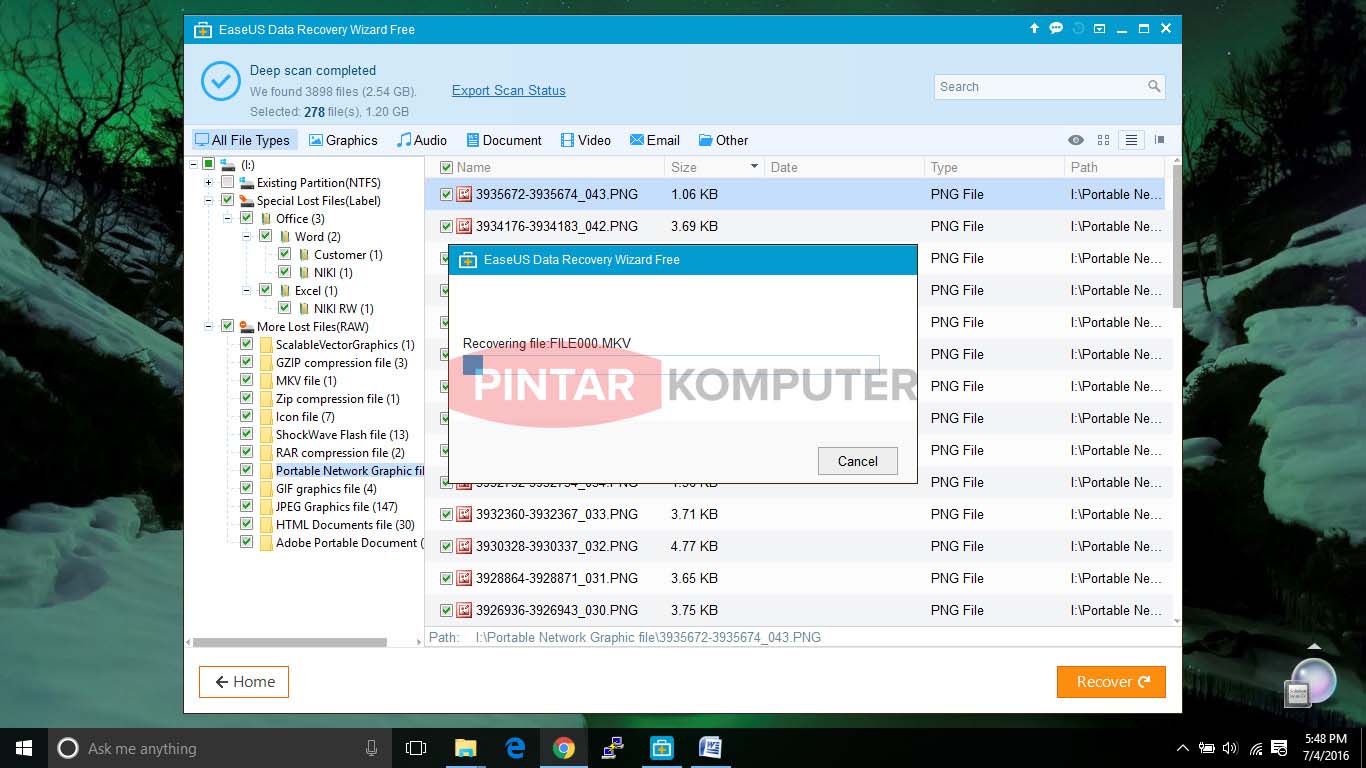
Task: Open Microsoft Edge from taskbar
Action: click(x=515, y=748)
